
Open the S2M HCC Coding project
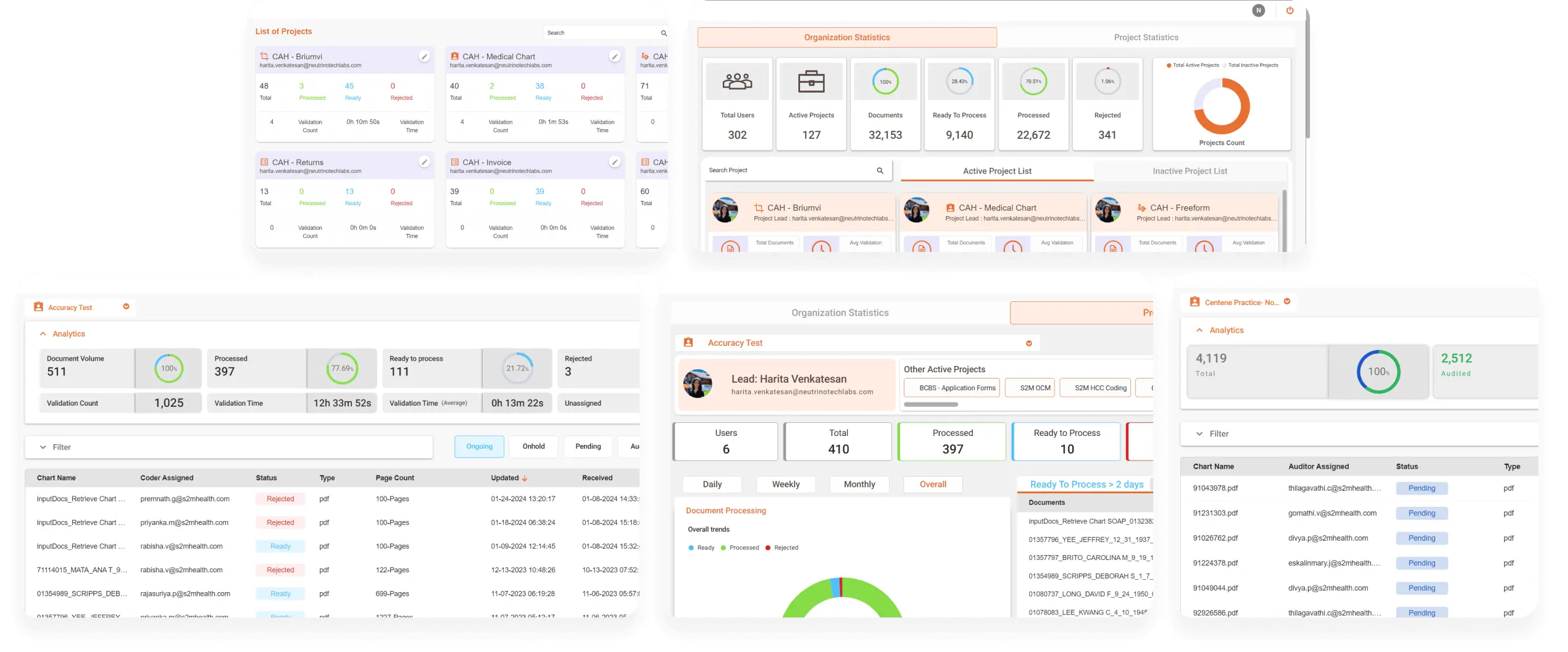pos(1096,388)
